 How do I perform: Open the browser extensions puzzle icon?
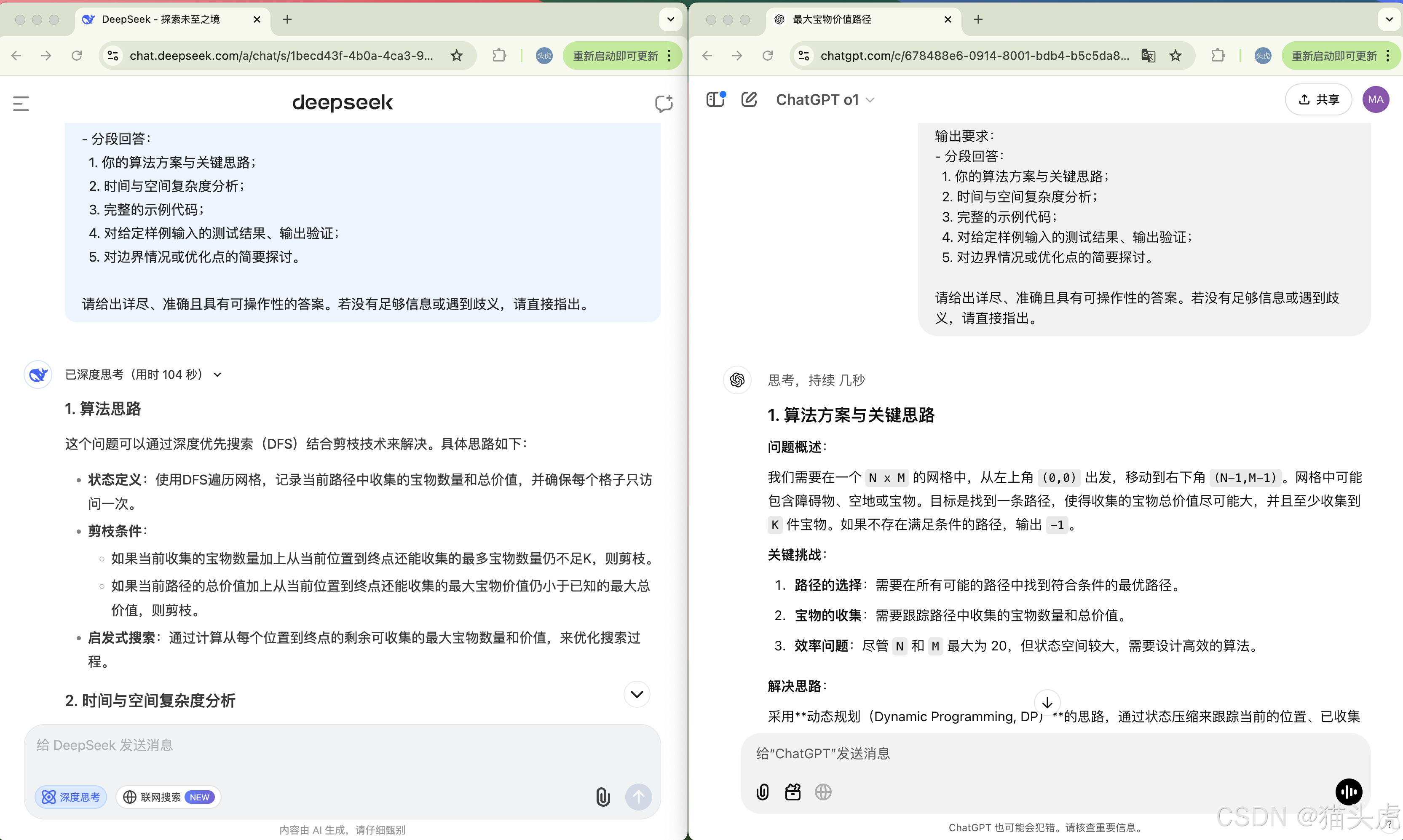pos(498,55)
